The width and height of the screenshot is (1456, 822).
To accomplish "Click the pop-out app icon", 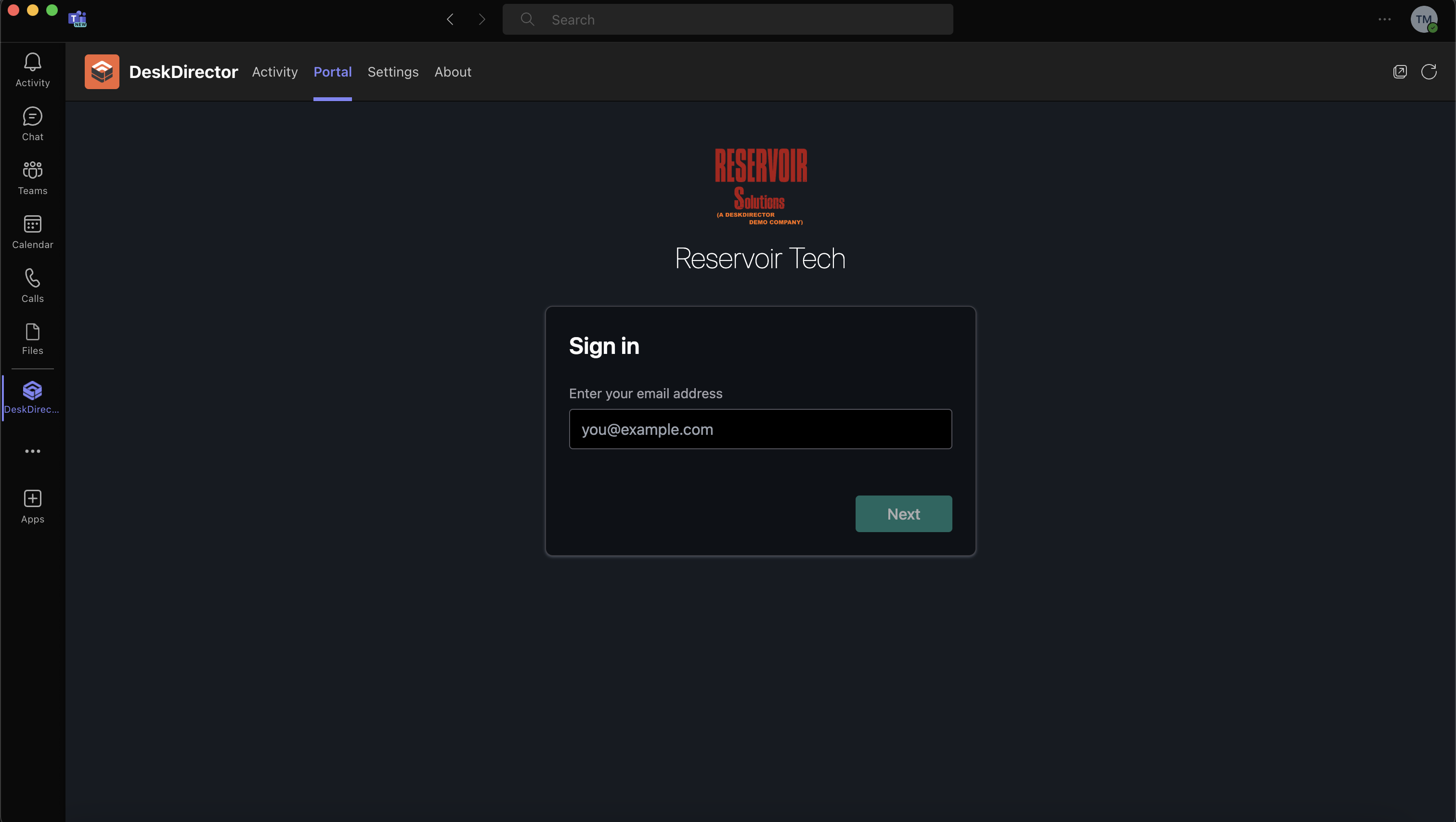I will 1400,72.
